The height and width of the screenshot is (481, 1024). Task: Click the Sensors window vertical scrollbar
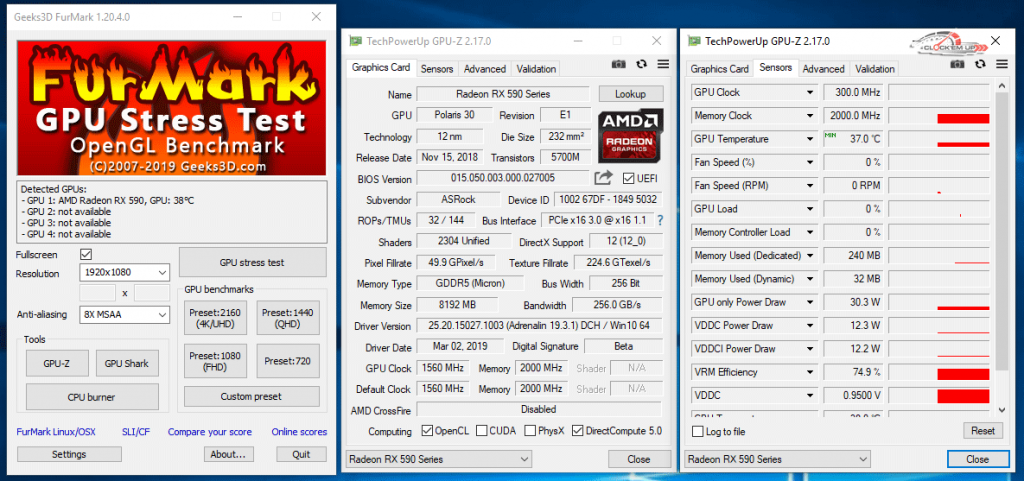click(x=1002, y=248)
